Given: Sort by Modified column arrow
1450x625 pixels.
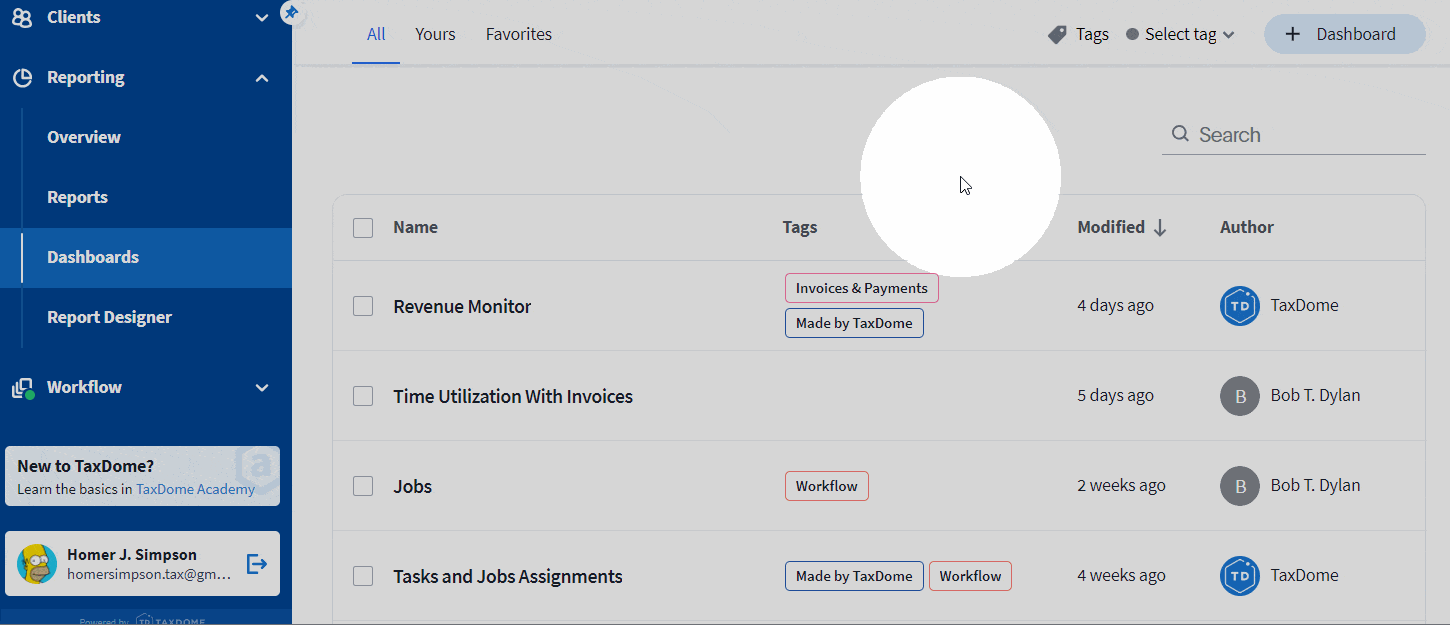Looking at the screenshot, I should tap(1160, 228).
